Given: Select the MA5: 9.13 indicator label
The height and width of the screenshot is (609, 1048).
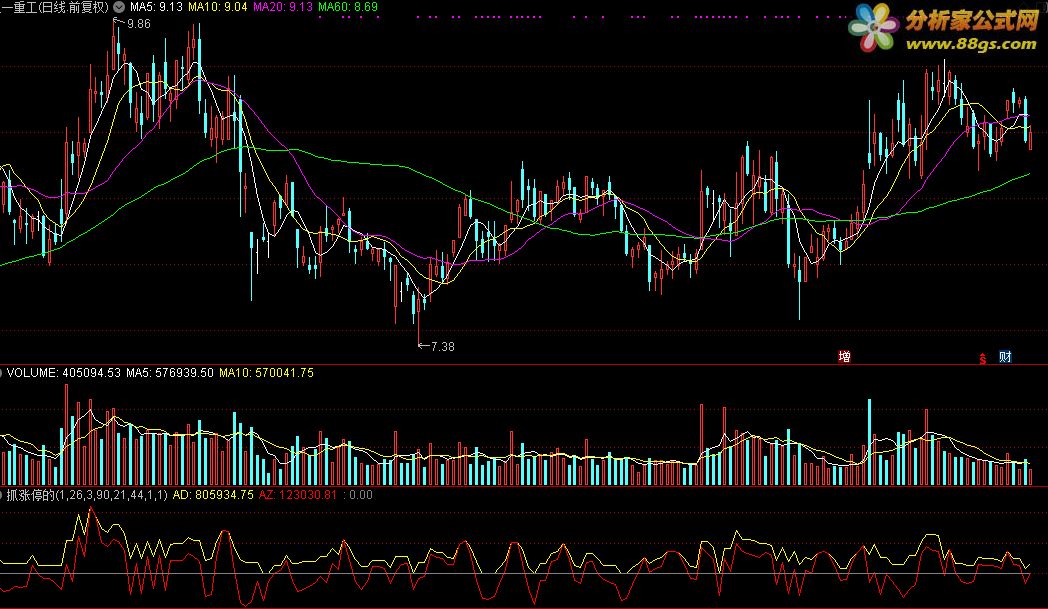Looking at the screenshot, I should 156,7.
